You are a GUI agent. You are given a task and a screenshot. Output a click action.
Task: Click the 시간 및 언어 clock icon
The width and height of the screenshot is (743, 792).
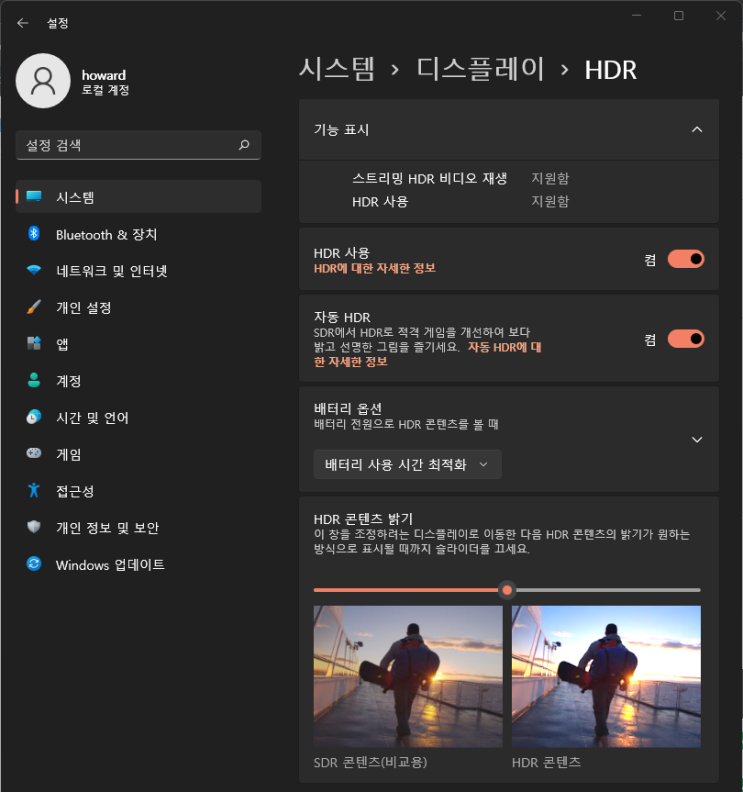pos(34,417)
